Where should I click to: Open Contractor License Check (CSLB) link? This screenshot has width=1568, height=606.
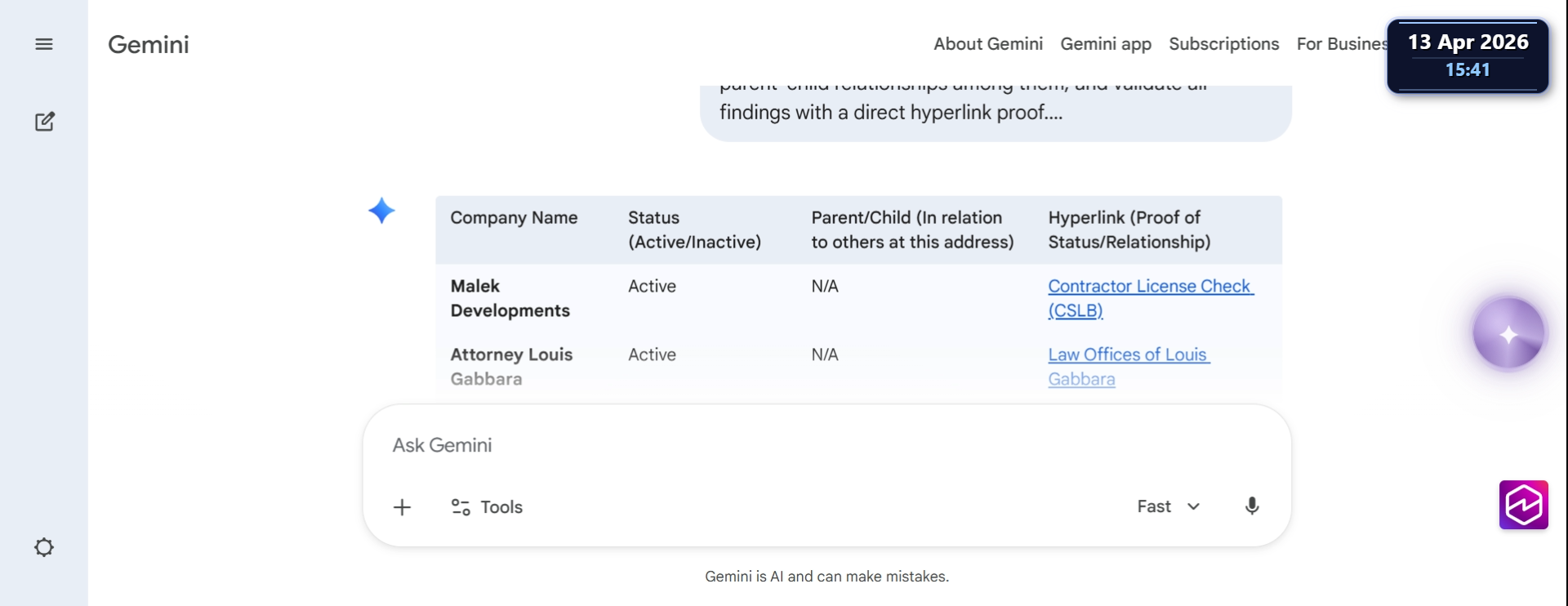(1151, 298)
